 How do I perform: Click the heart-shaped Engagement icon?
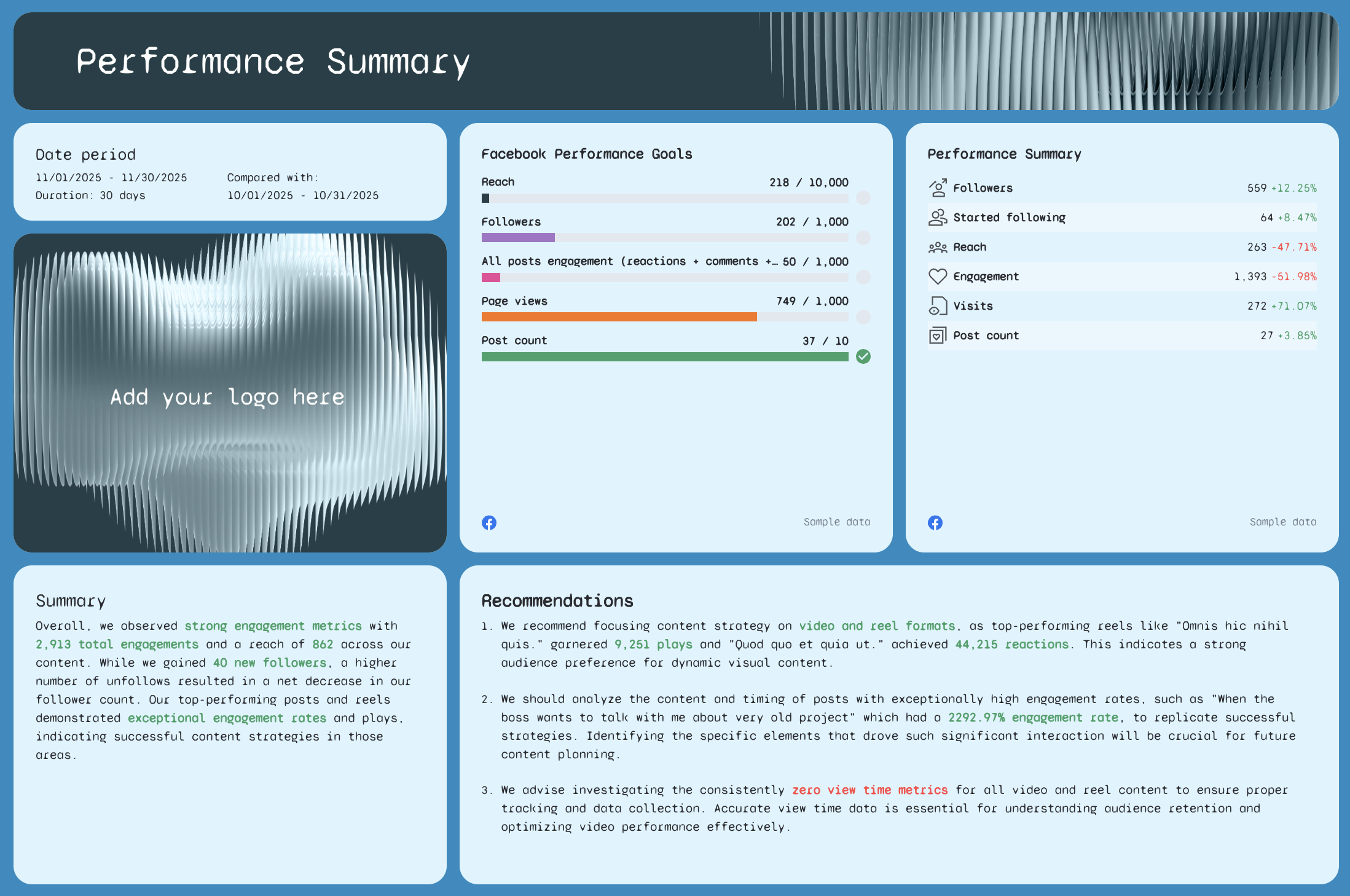[938, 277]
